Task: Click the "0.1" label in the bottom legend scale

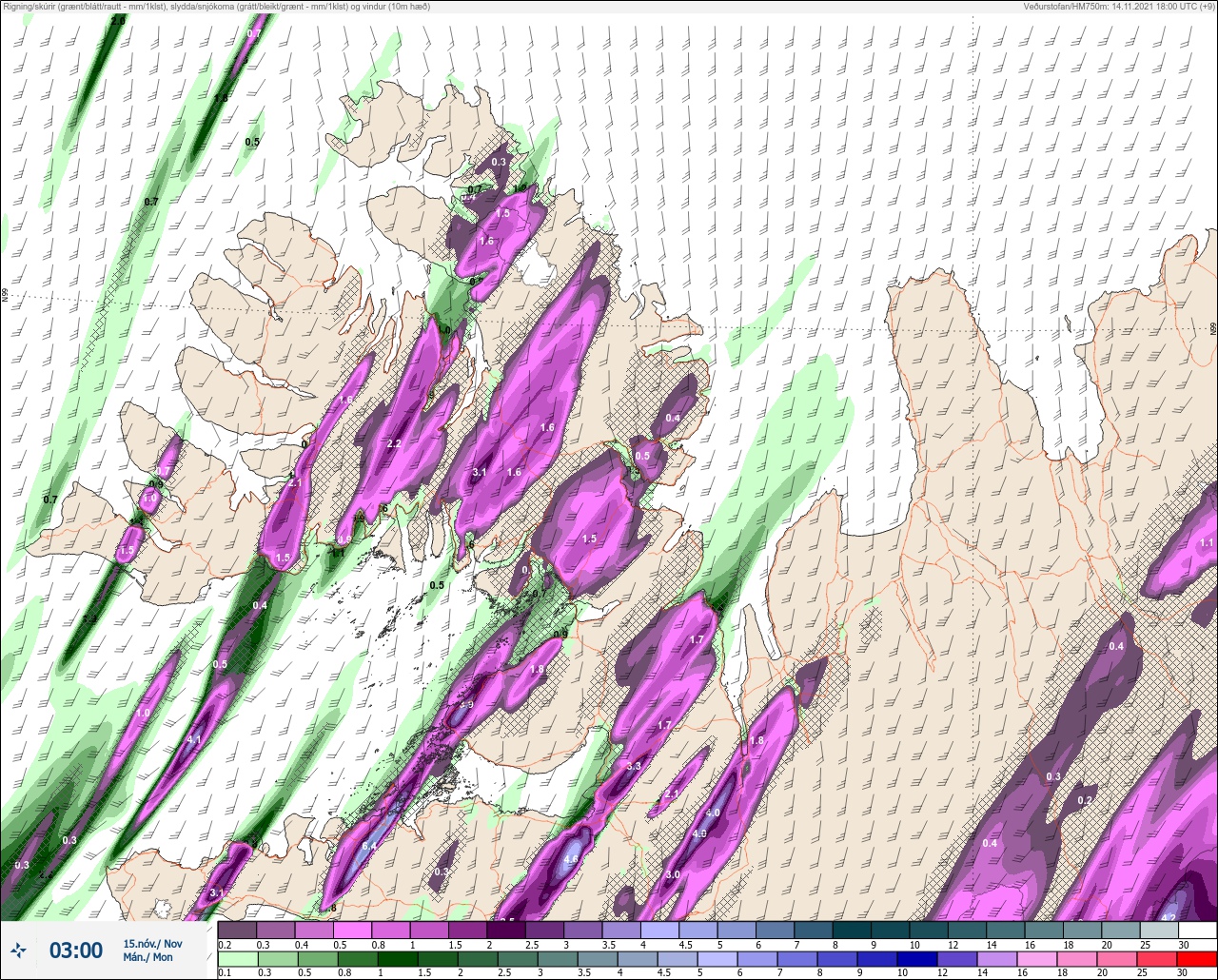Action: click(x=225, y=973)
